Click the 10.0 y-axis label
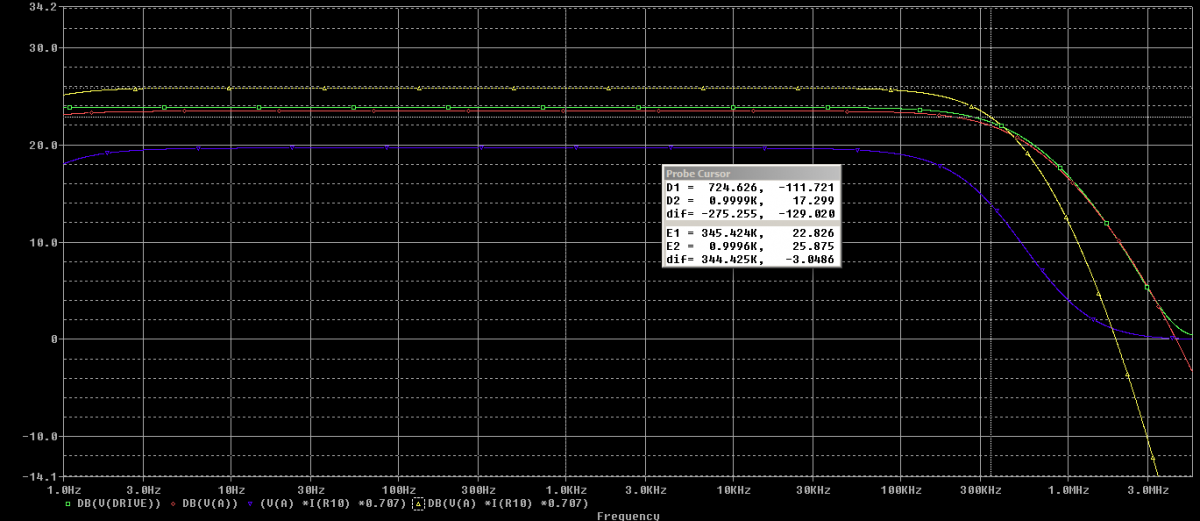This screenshot has height=521, width=1200. 44,242
